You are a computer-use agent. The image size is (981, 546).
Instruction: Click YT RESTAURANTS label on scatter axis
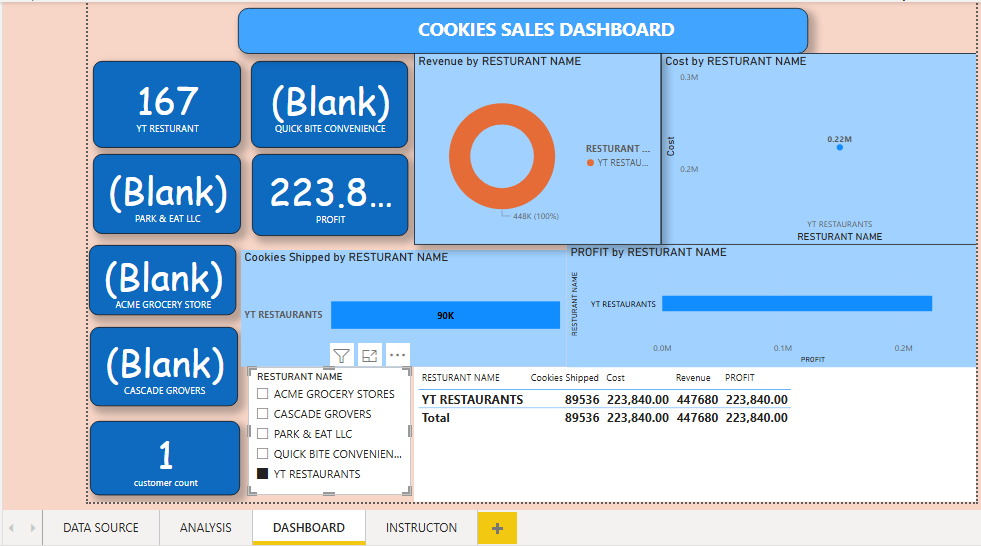pos(839,224)
